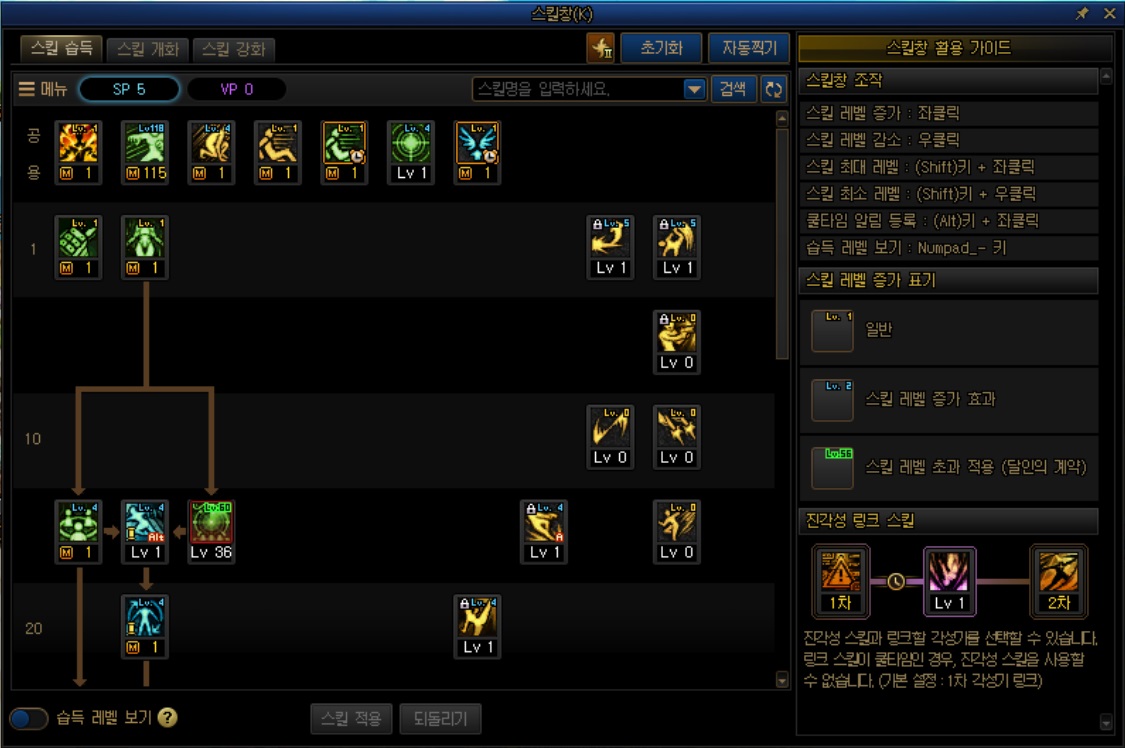This screenshot has width=1125, height=748.
Task: Click the 초기화 reset button
Action: pos(661,48)
